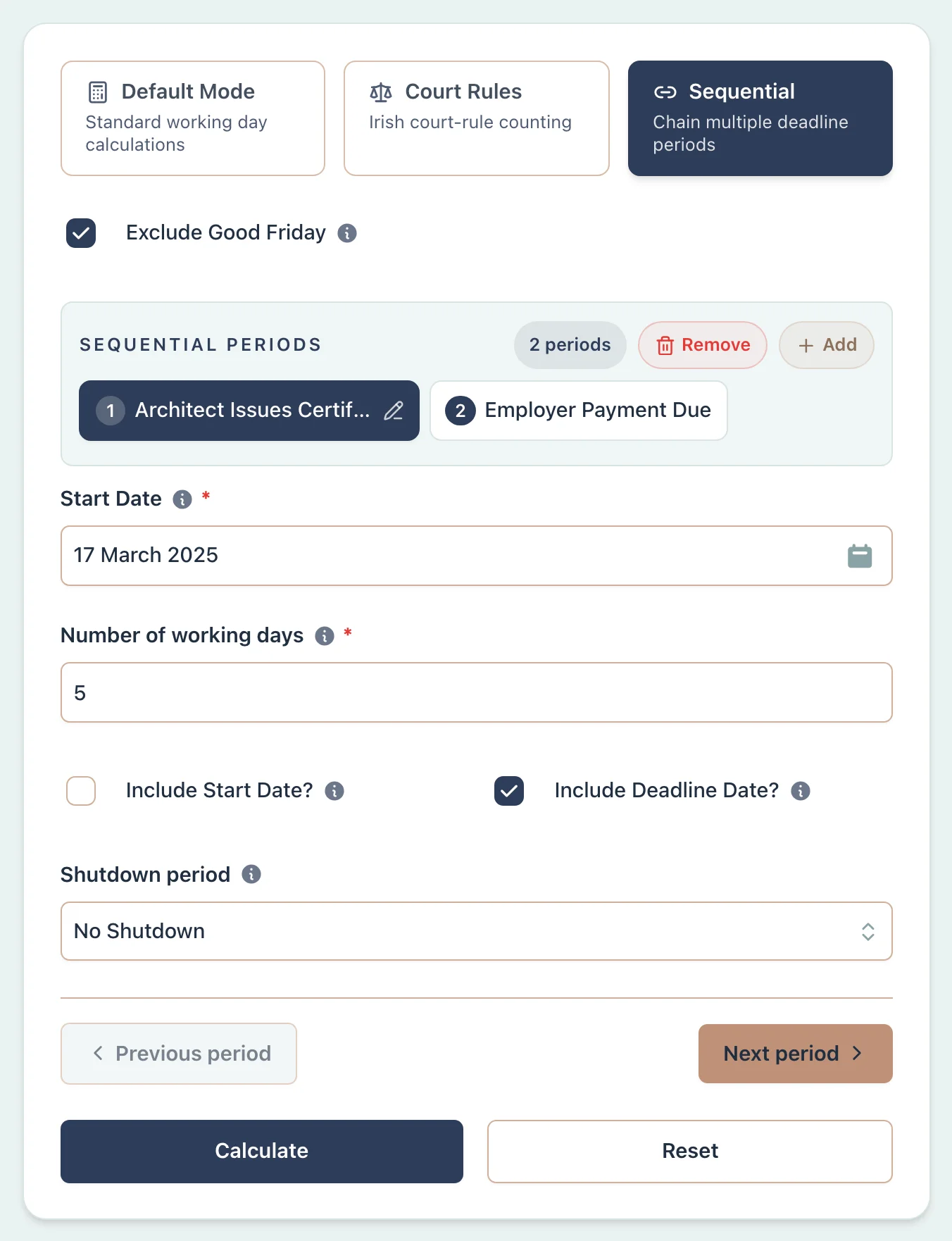Click the info icon beside Shutdown period
952x1241 pixels.
251,875
